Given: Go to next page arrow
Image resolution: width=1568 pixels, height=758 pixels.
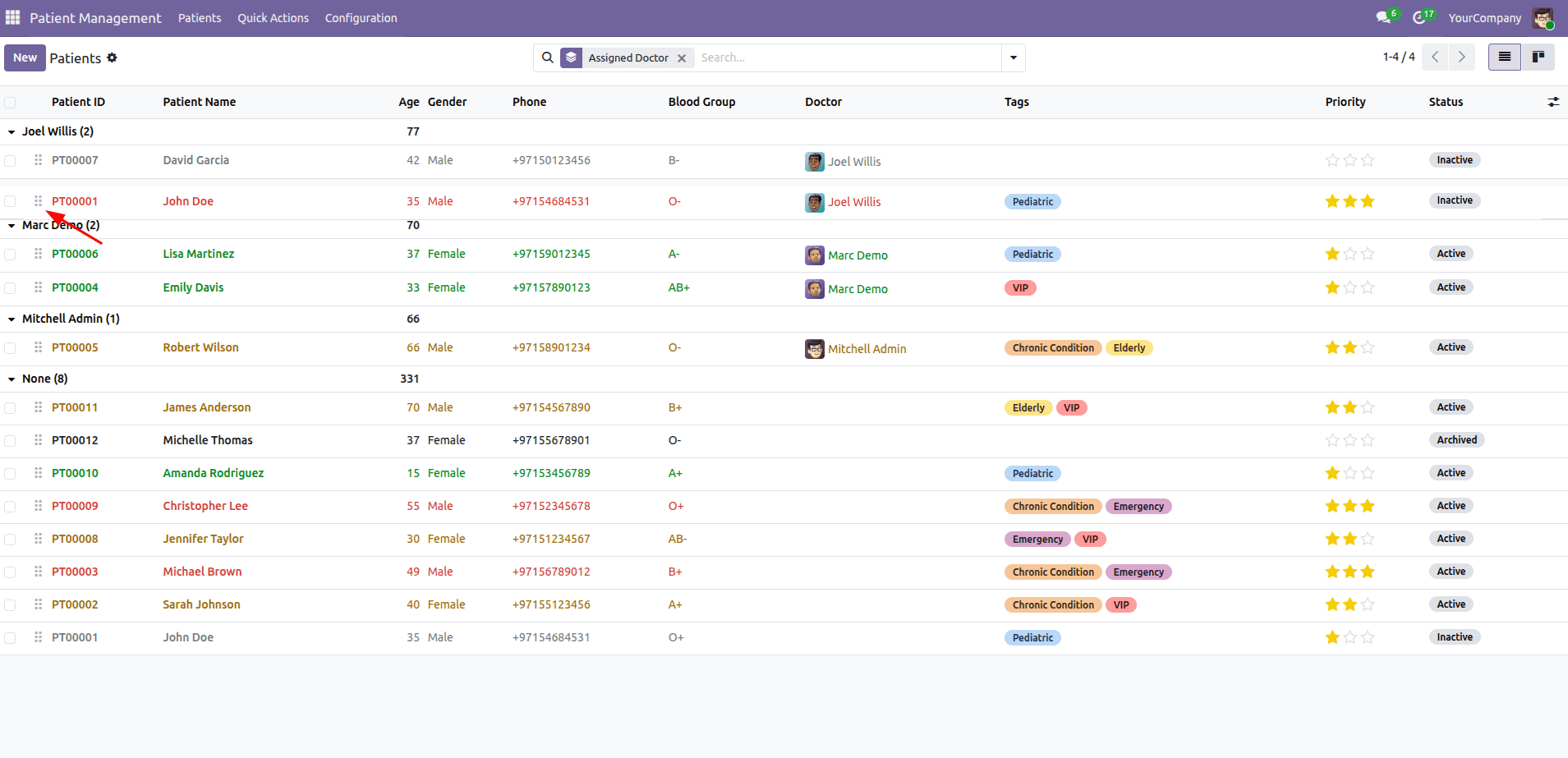Looking at the screenshot, I should click(x=1461, y=57).
